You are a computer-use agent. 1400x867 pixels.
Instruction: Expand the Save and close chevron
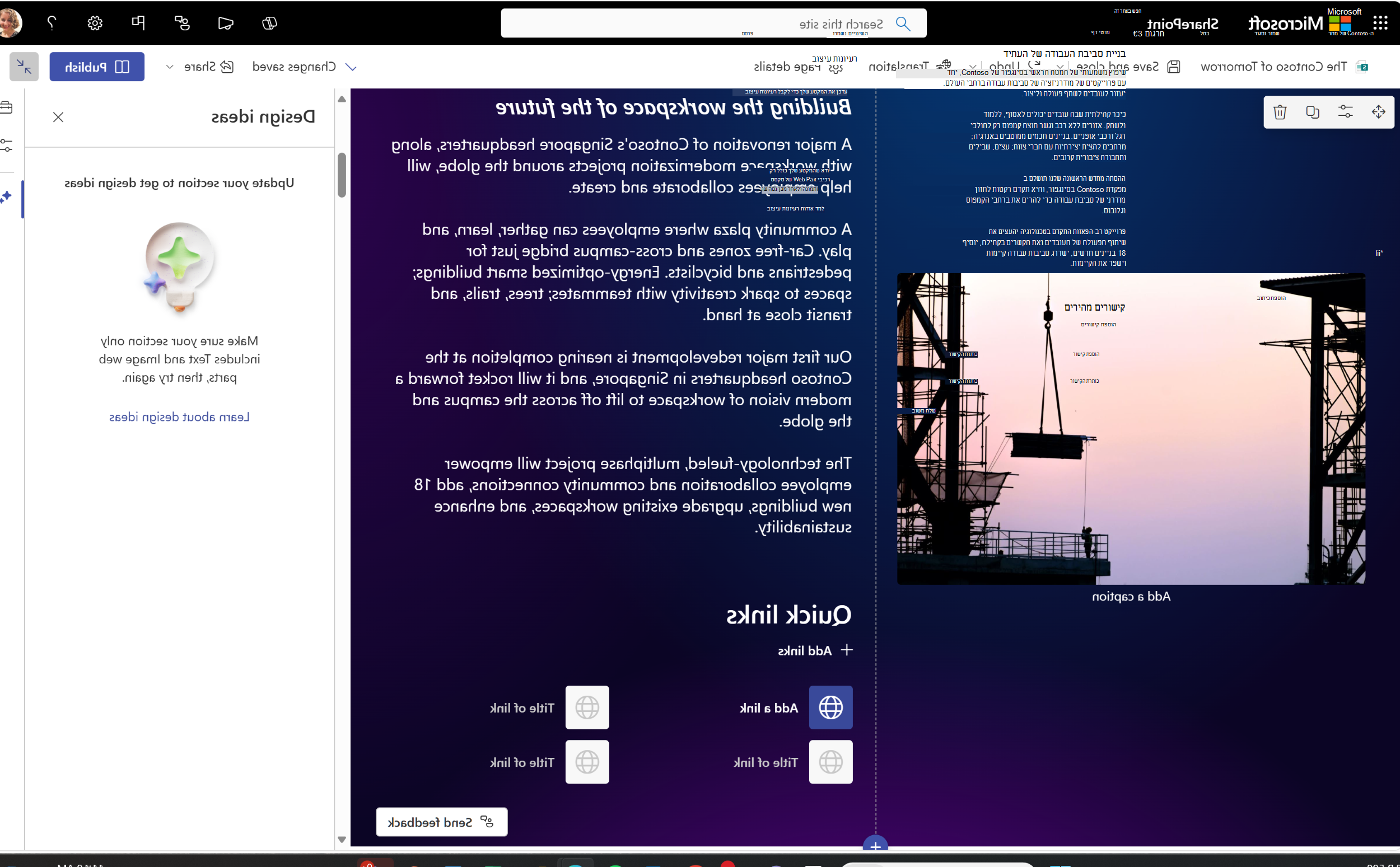click(x=1060, y=67)
